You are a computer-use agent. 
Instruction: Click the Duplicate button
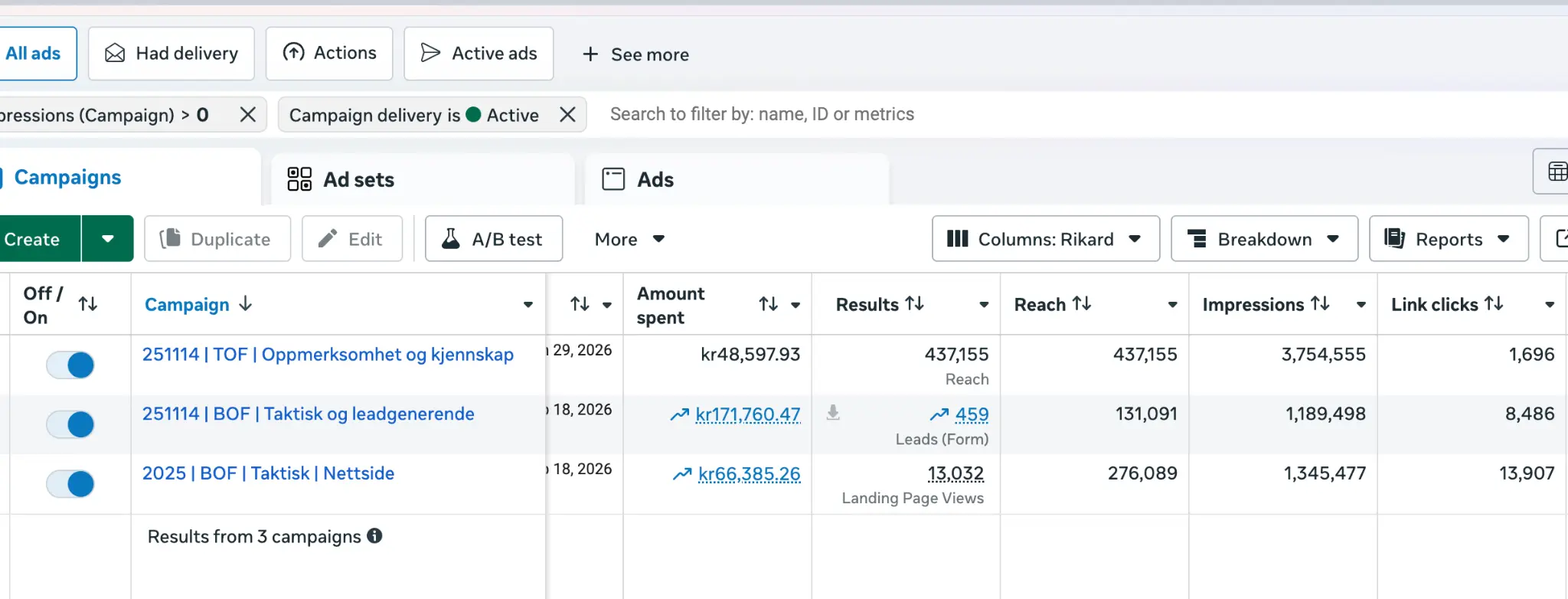coord(217,239)
